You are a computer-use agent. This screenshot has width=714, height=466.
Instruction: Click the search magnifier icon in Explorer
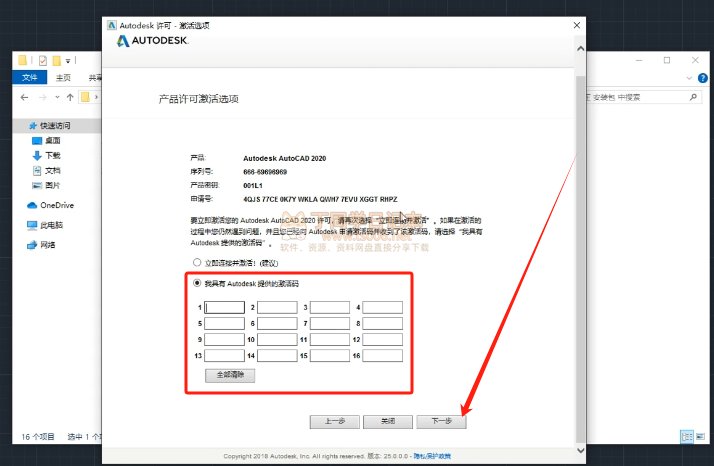click(693, 97)
